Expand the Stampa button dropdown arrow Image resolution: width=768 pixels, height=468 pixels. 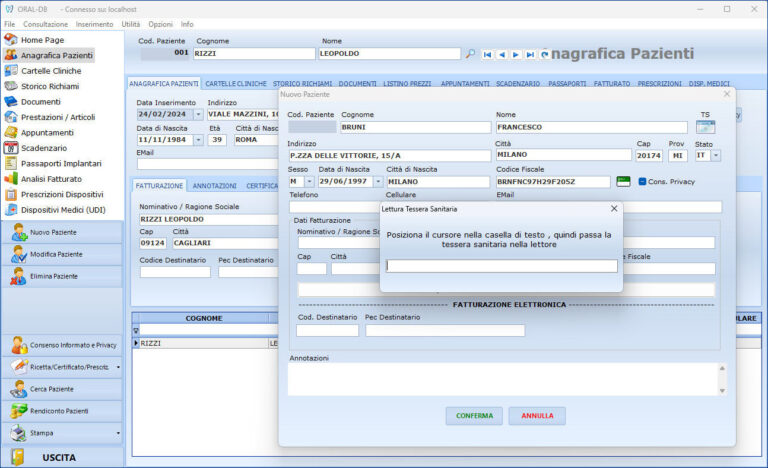tap(118, 434)
